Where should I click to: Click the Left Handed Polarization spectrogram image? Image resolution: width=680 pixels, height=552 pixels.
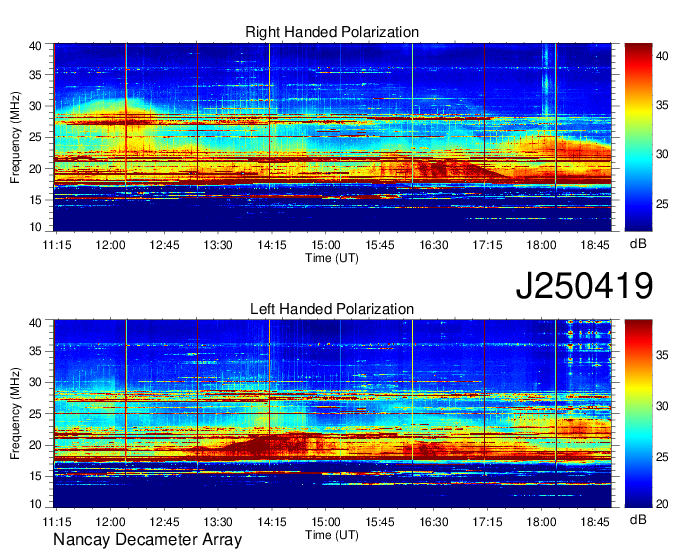333,414
